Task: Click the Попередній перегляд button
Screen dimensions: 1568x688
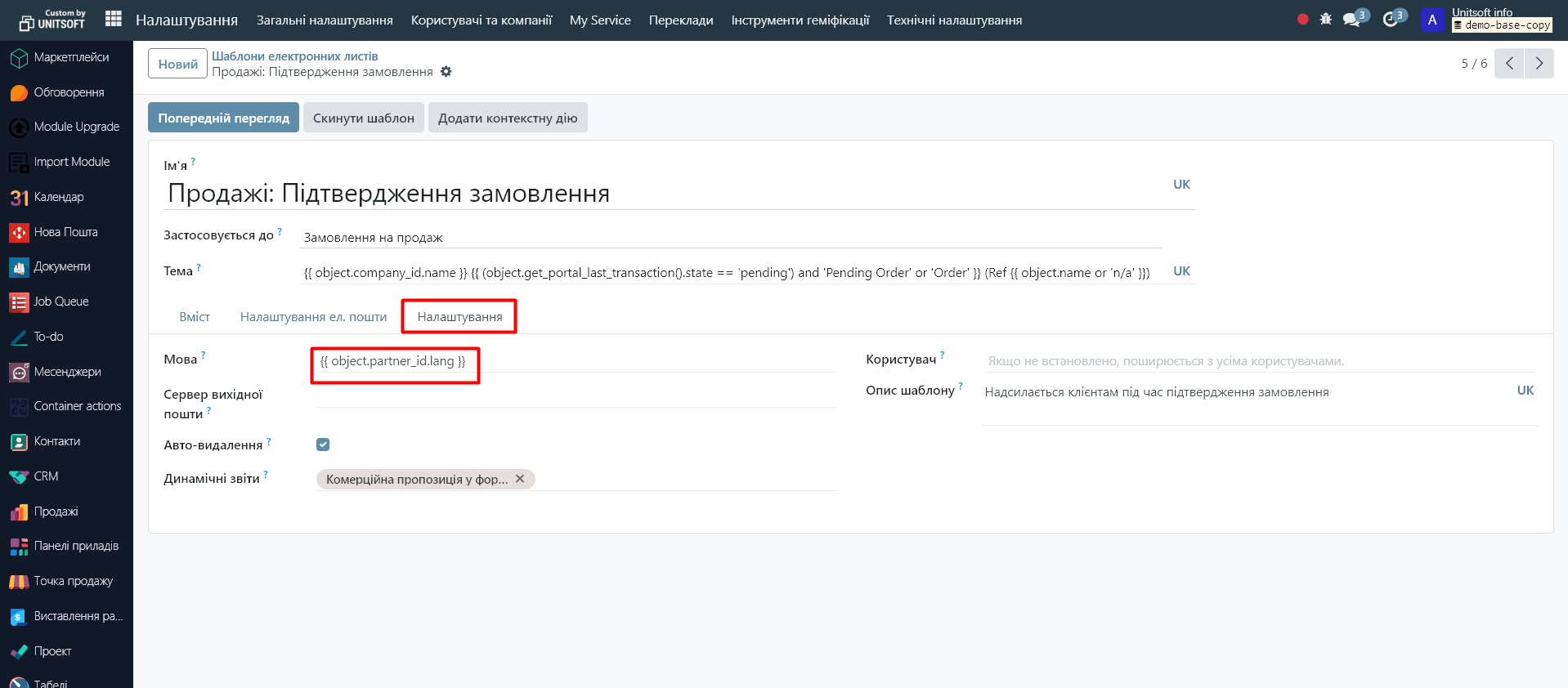Action: pos(223,118)
